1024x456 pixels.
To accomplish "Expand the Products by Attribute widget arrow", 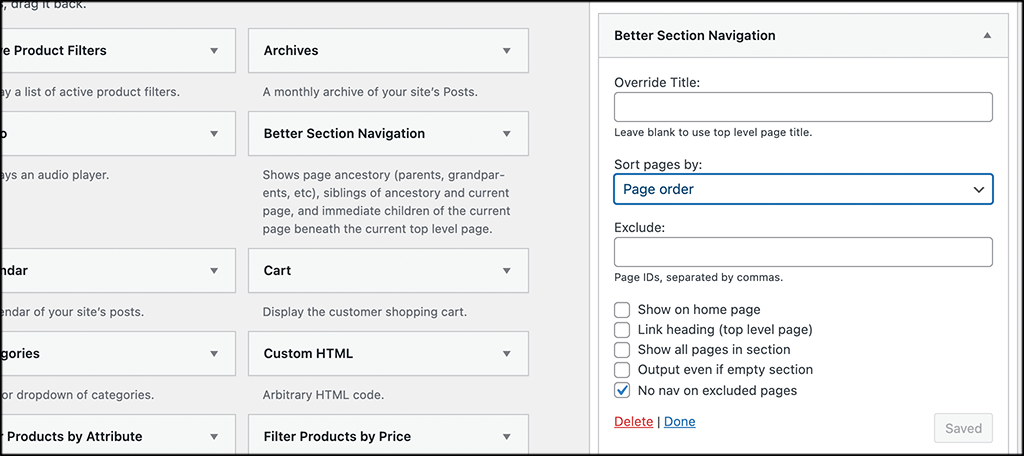I will [x=214, y=437].
